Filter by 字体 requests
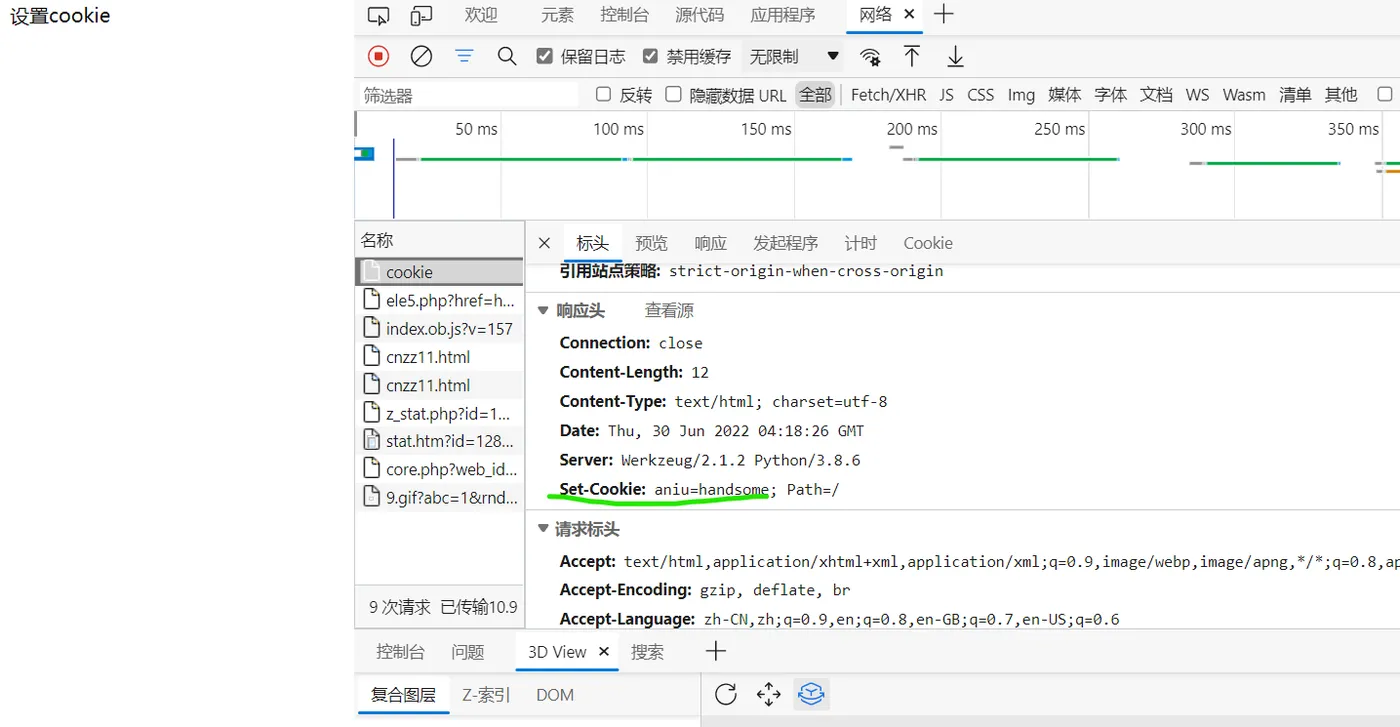This screenshot has height=727, width=1400. pyautogui.click(x=1110, y=95)
